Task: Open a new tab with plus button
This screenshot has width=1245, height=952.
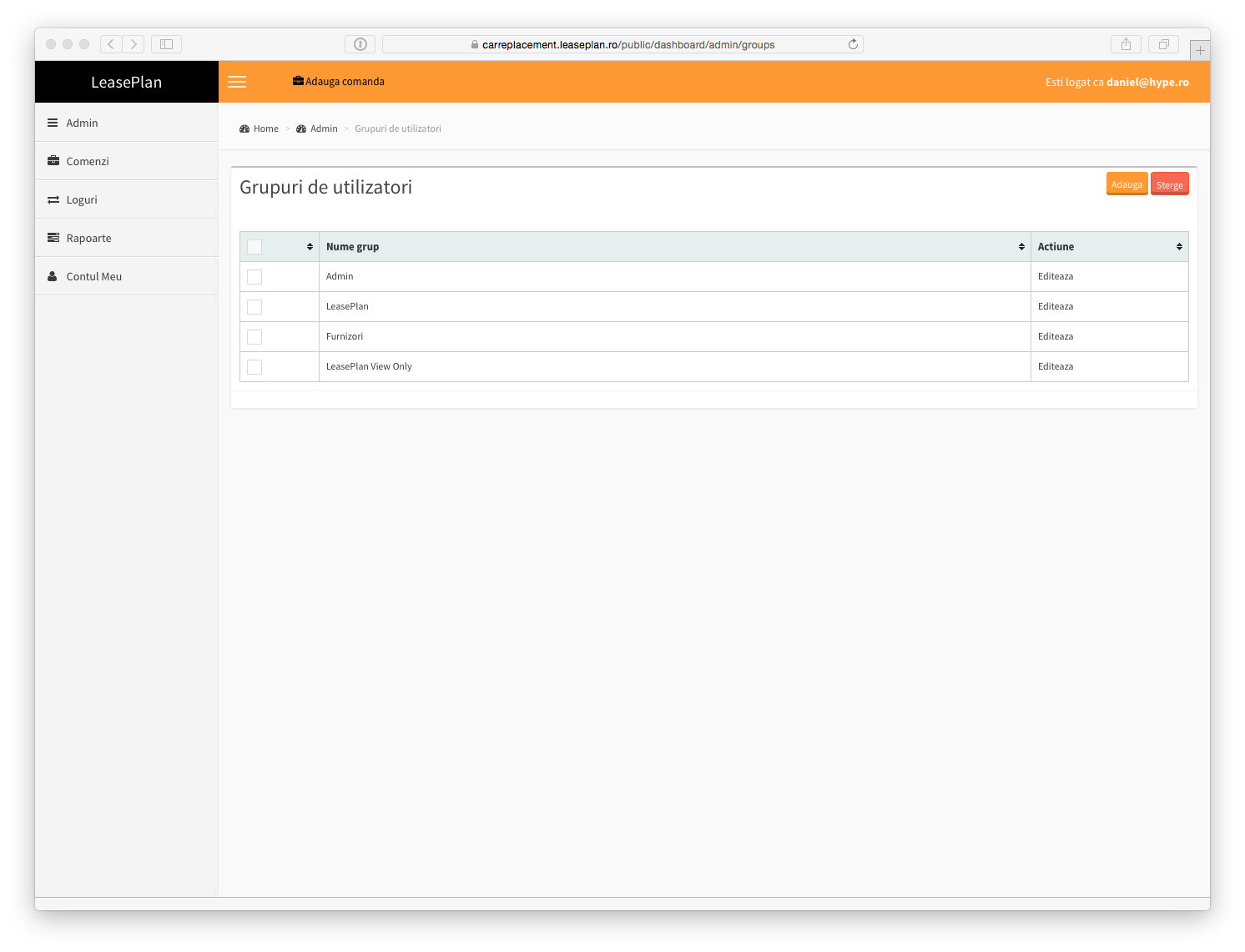Action: point(1200,50)
